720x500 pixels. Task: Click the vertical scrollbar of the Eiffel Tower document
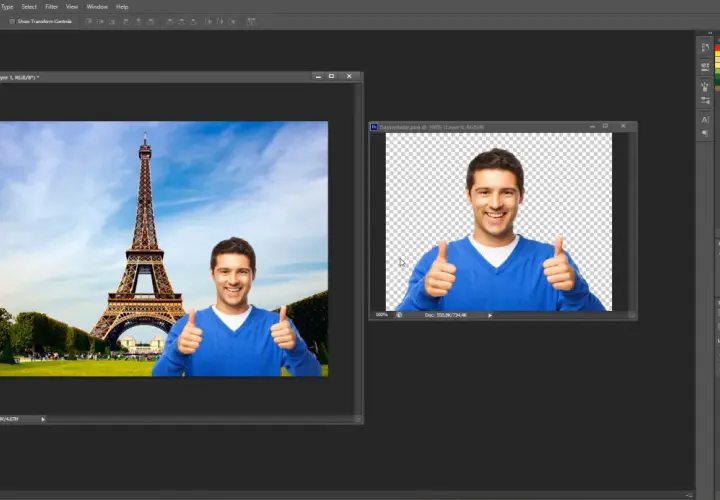358,248
